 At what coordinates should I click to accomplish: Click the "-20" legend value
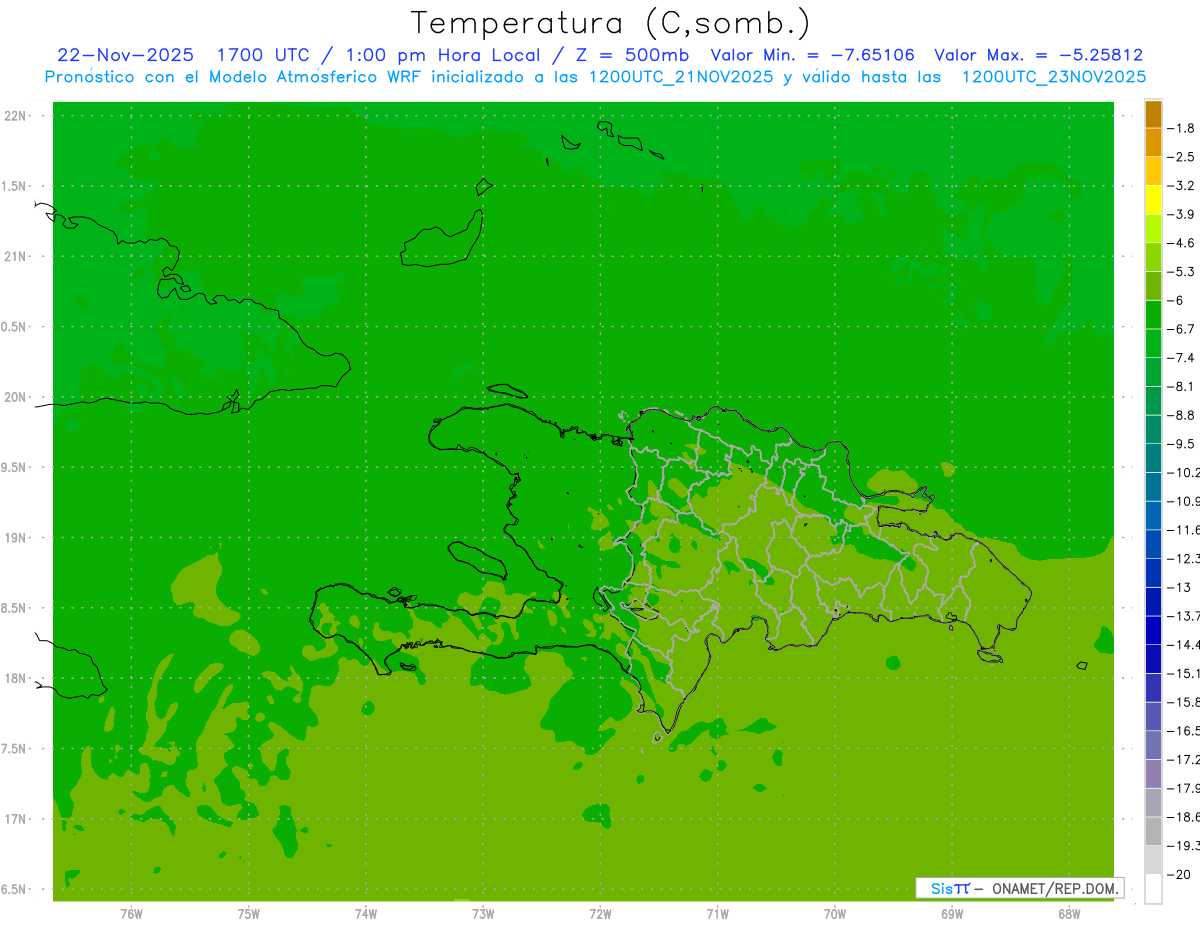tap(1179, 875)
